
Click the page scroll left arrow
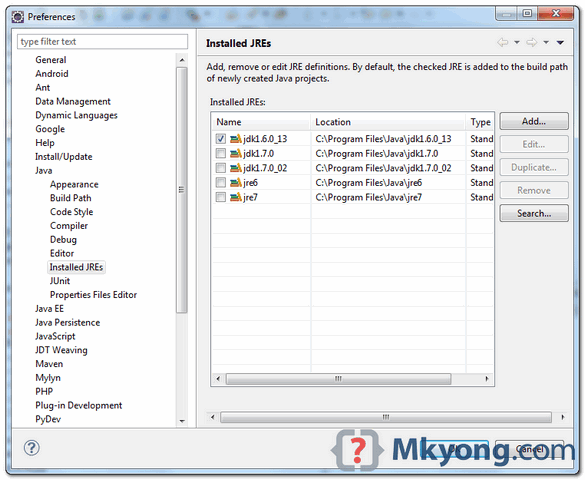click(x=213, y=417)
